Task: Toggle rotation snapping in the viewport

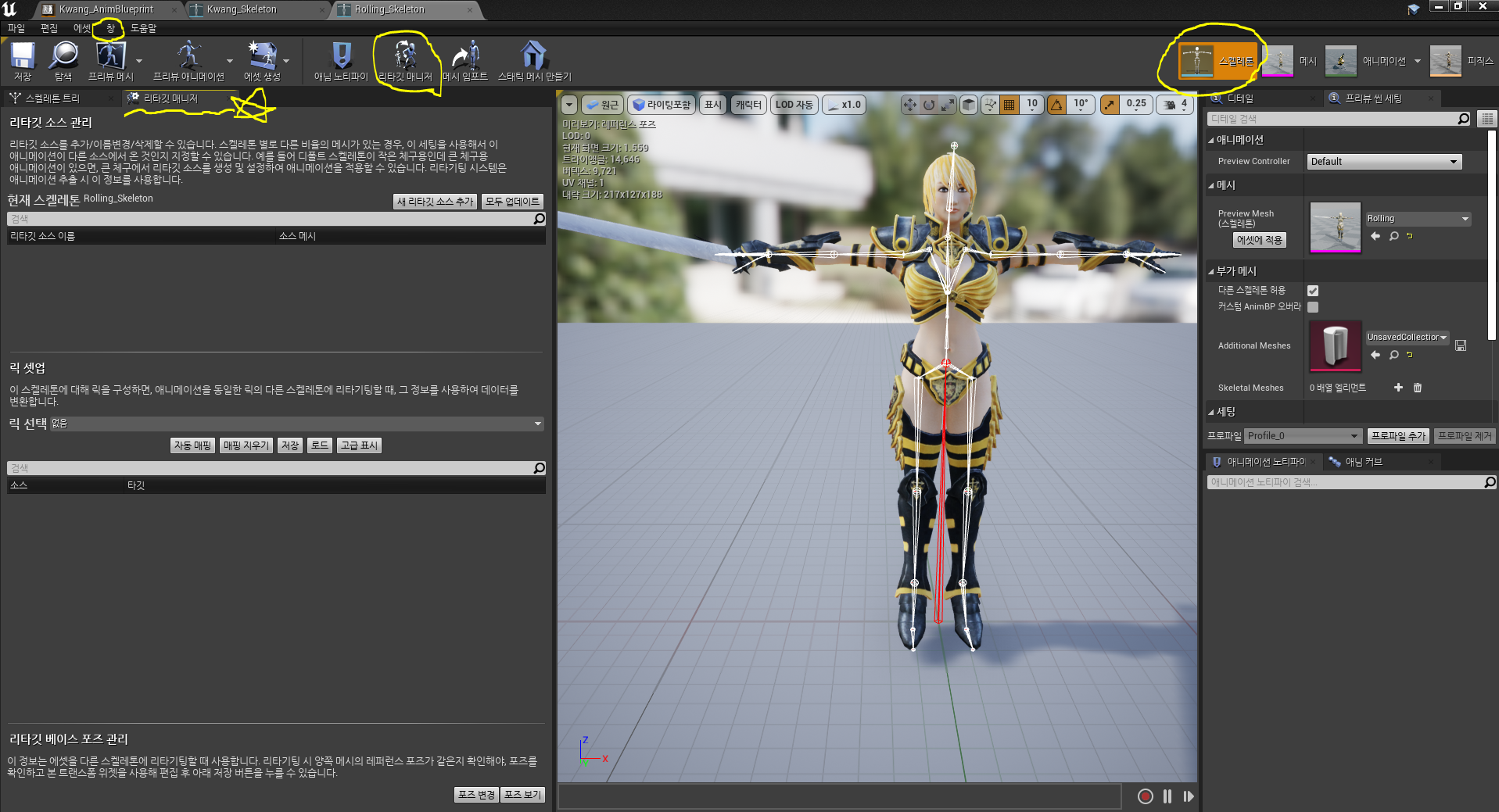Action: pos(1057,105)
